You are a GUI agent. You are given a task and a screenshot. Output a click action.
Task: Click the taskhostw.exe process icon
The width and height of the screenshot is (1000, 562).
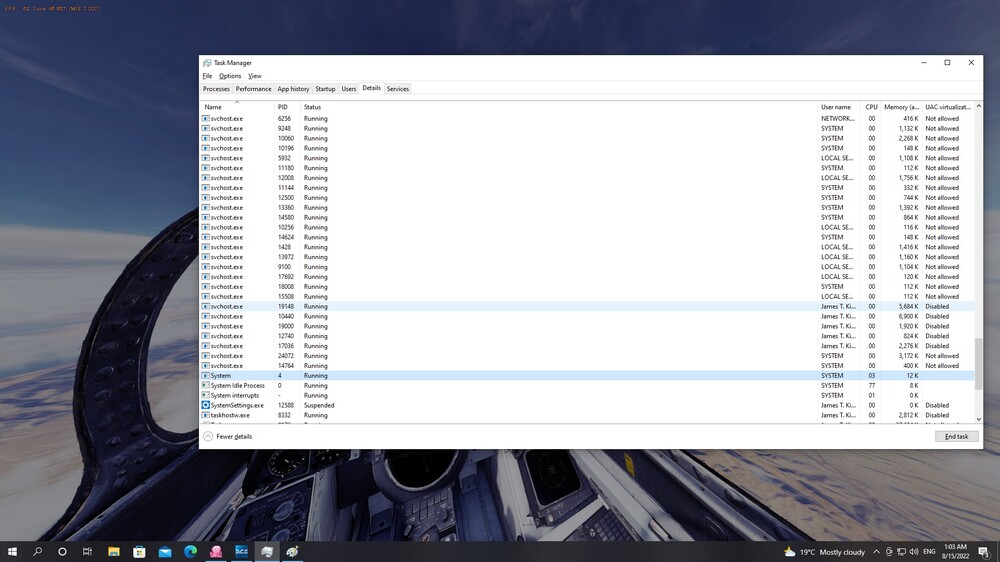click(205, 415)
